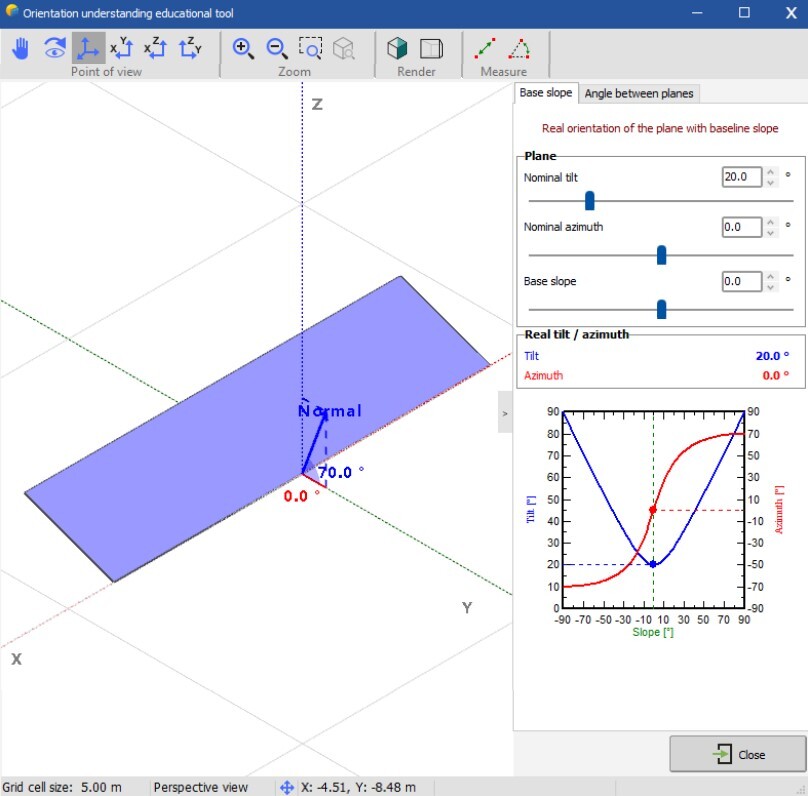Decrease Base slope with down arrow
808x796 pixels.
pyautogui.click(x=770, y=287)
